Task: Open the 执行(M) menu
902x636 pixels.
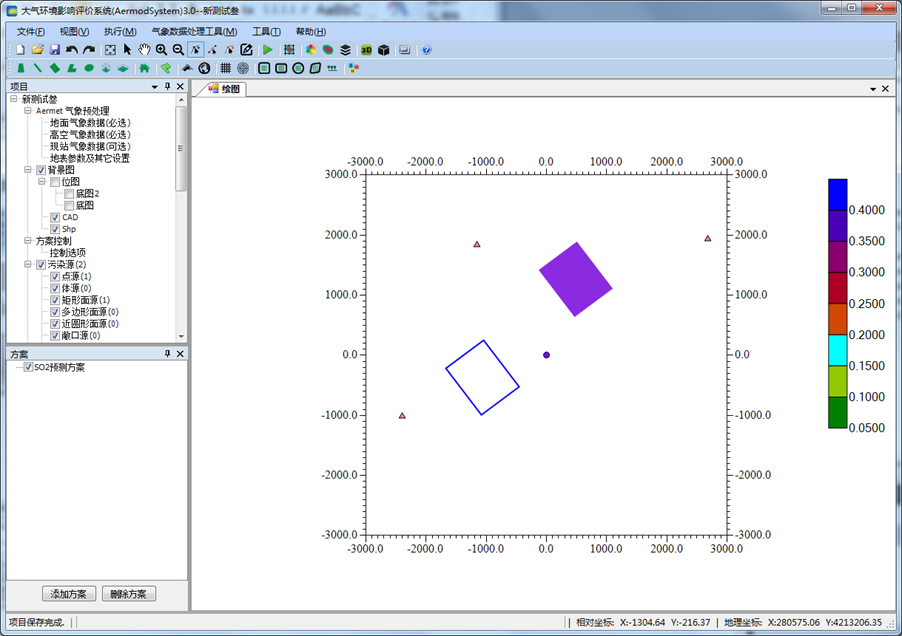Action: tap(119, 32)
